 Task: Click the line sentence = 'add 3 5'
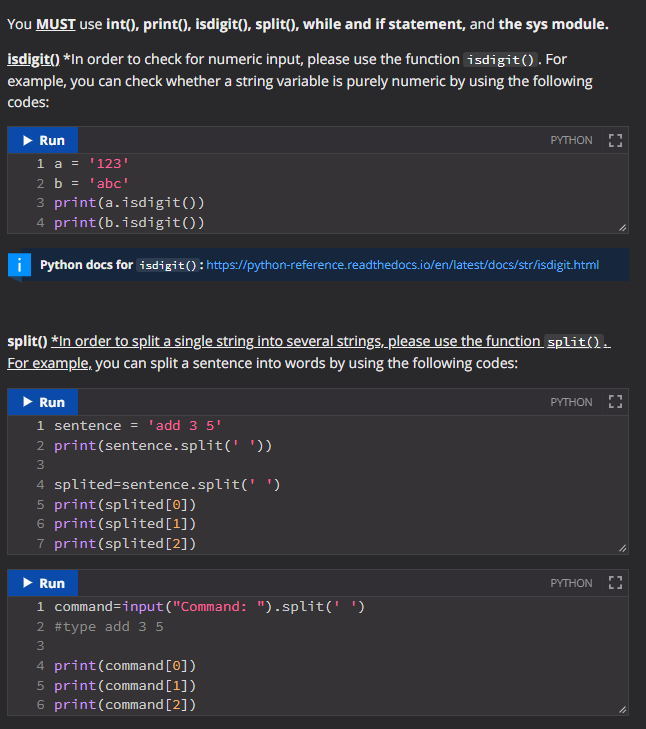pyautogui.click(x=138, y=425)
